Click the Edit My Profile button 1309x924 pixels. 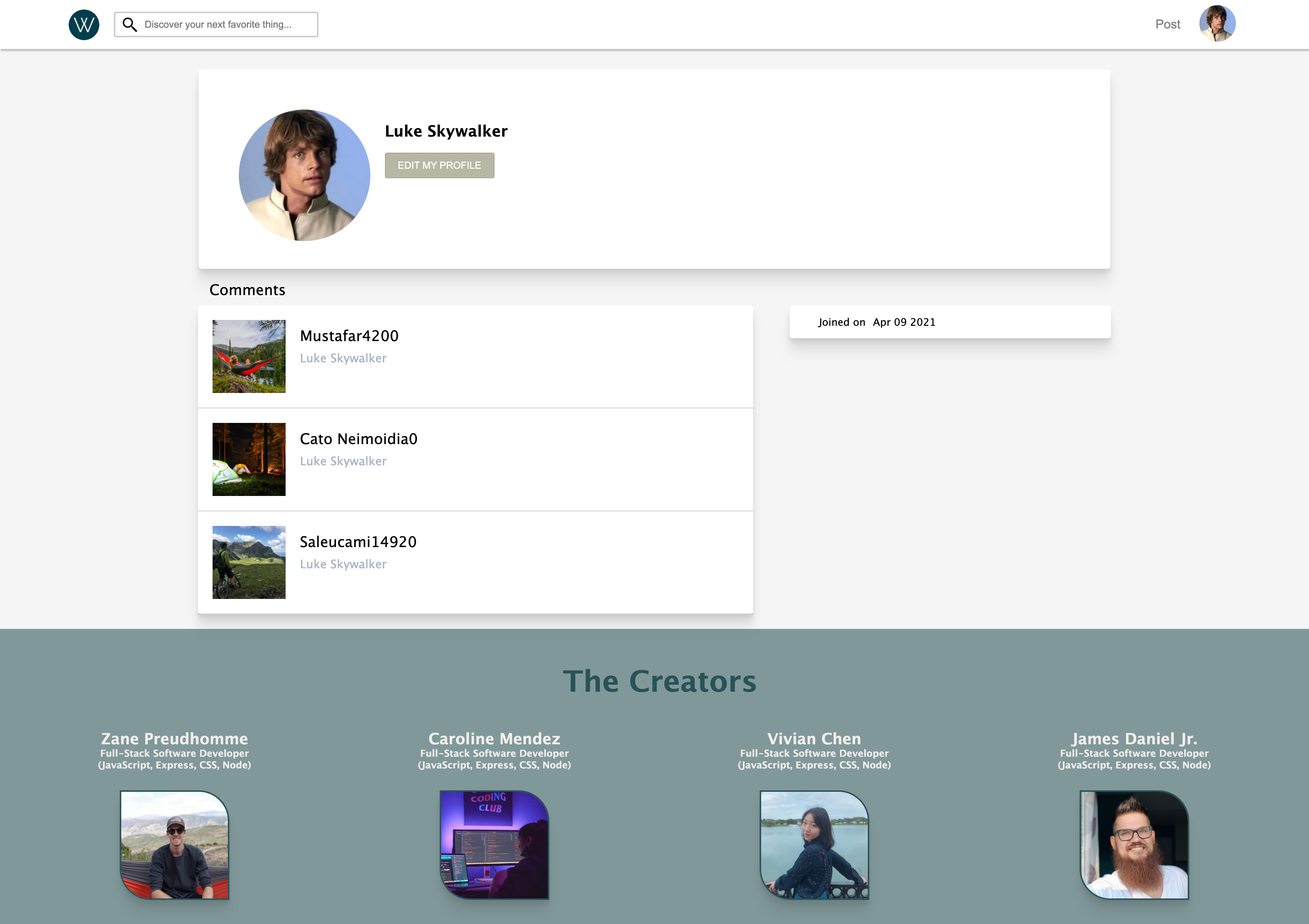(x=439, y=165)
